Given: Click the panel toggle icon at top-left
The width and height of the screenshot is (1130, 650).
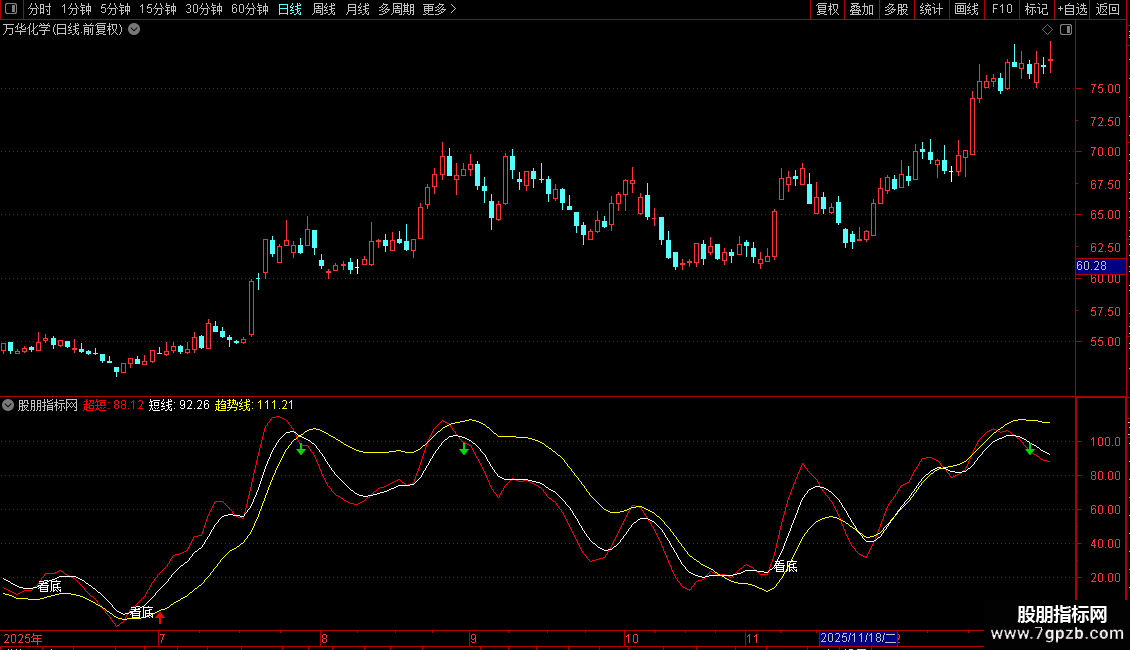Looking at the screenshot, I should 11,10.
